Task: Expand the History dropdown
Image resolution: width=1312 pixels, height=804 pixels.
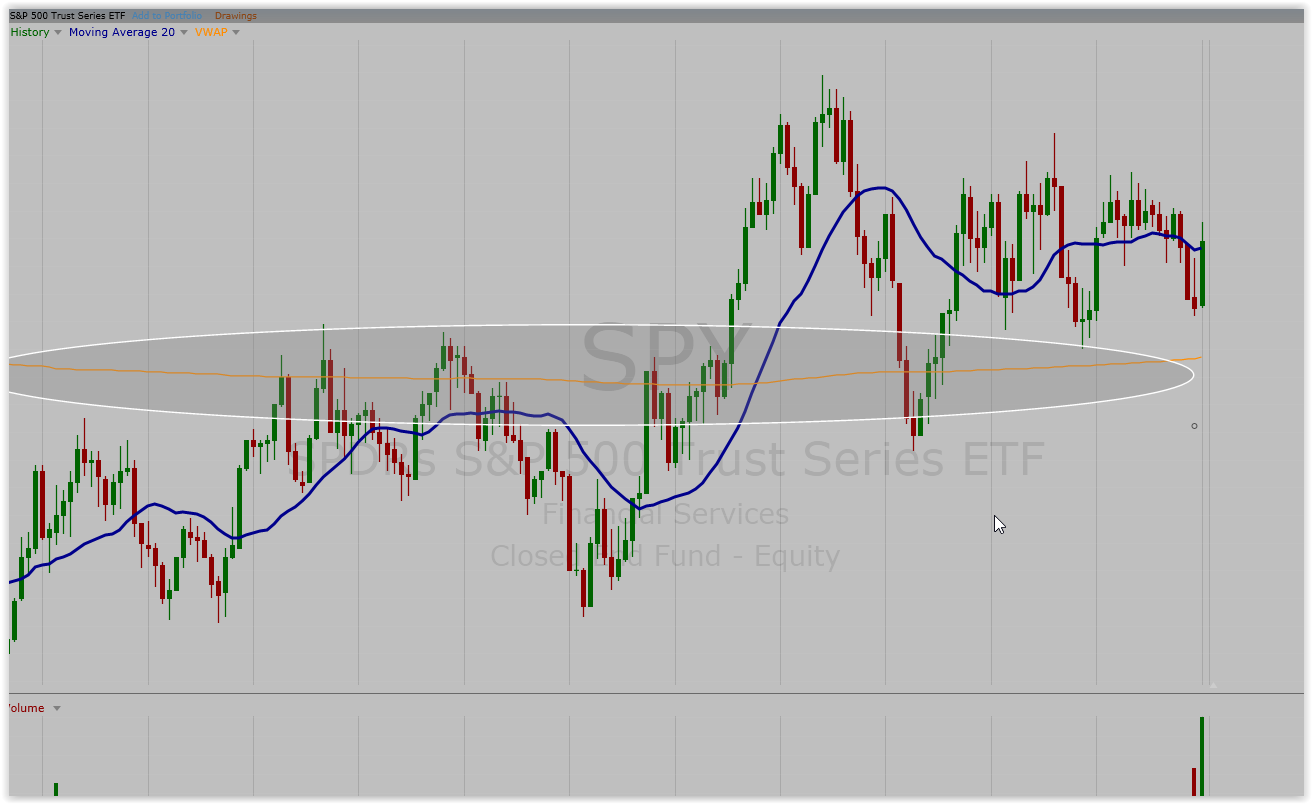Action: click(58, 32)
